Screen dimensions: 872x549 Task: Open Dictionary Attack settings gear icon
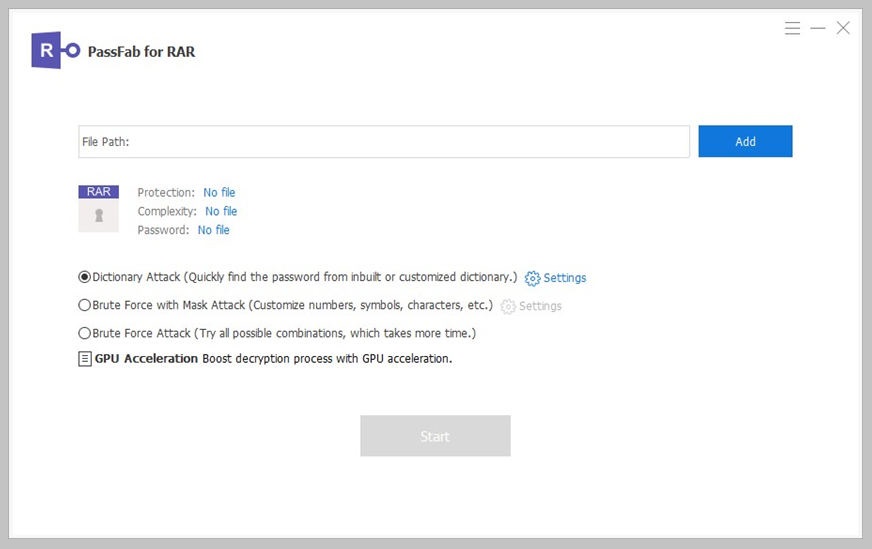pyautogui.click(x=532, y=278)
